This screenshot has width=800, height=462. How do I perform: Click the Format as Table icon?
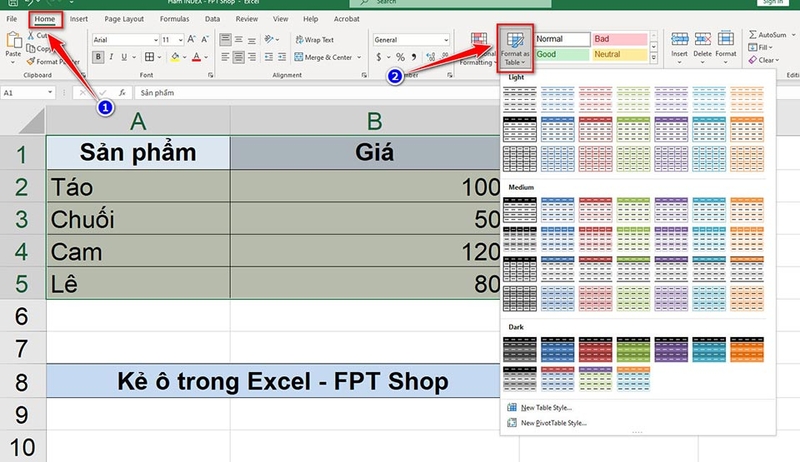[515, 40]
